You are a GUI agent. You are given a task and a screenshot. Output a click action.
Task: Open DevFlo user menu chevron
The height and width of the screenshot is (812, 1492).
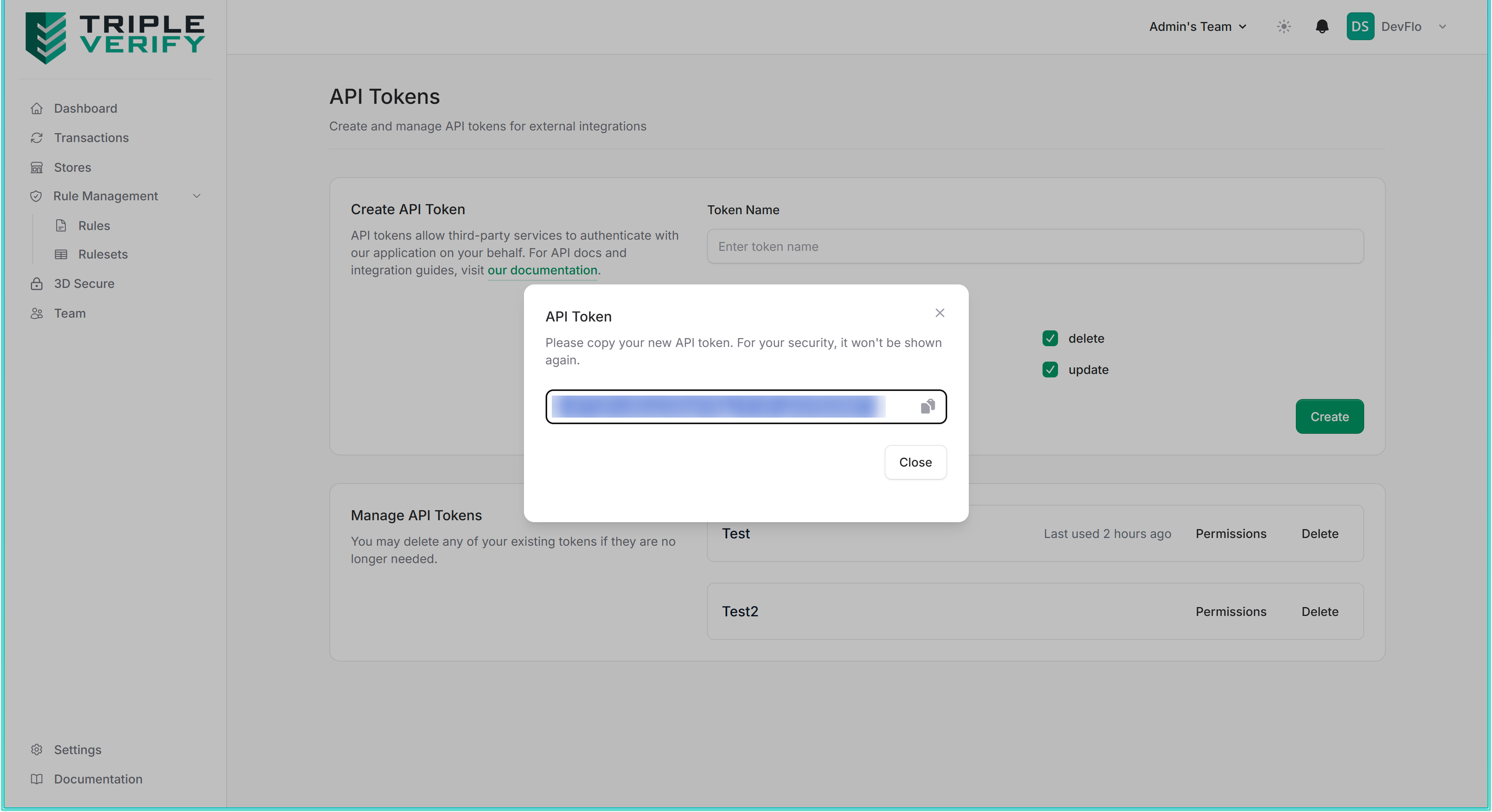coord(1442,27)
